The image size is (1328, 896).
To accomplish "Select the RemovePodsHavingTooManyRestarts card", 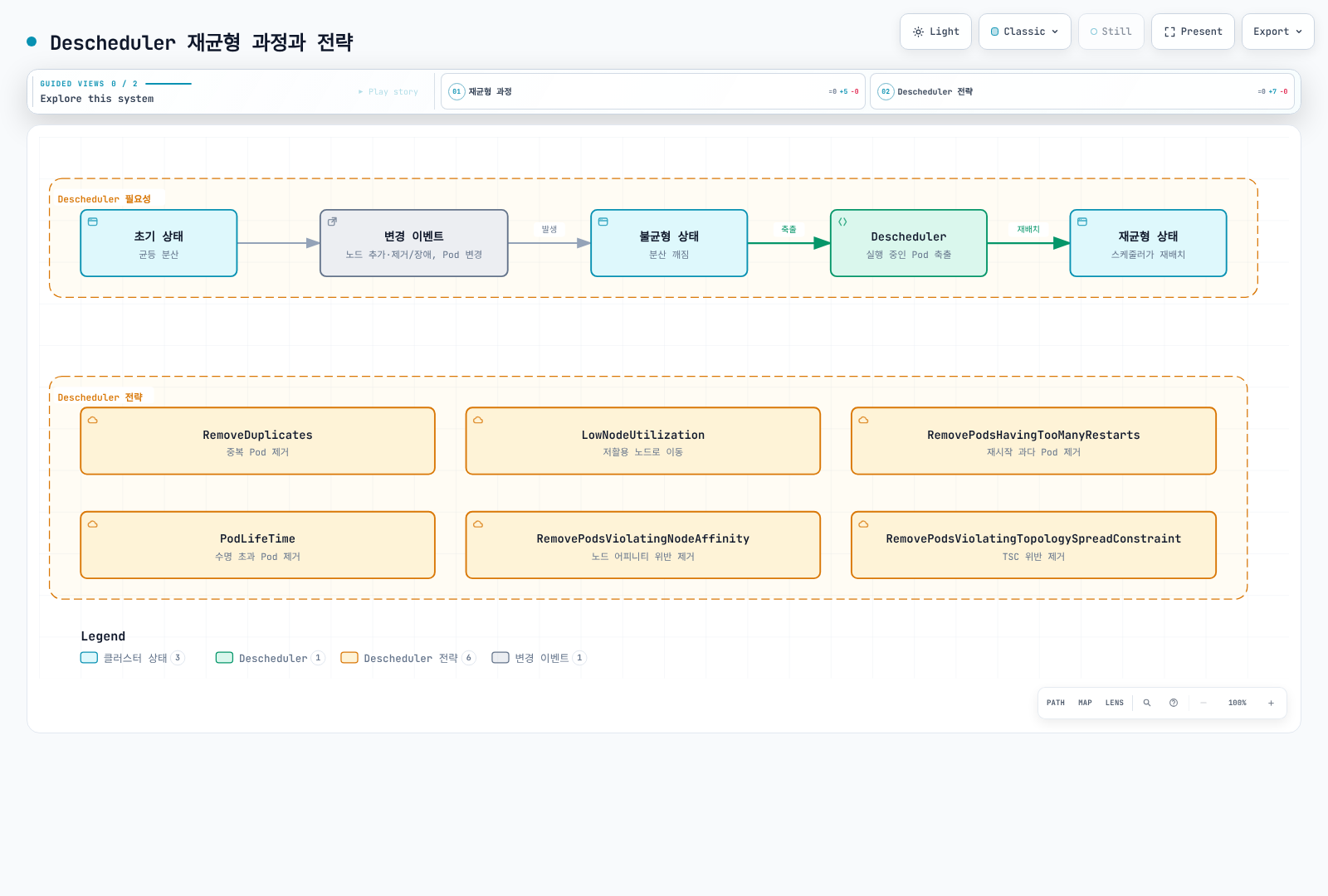I will [x=1033, y=441].
